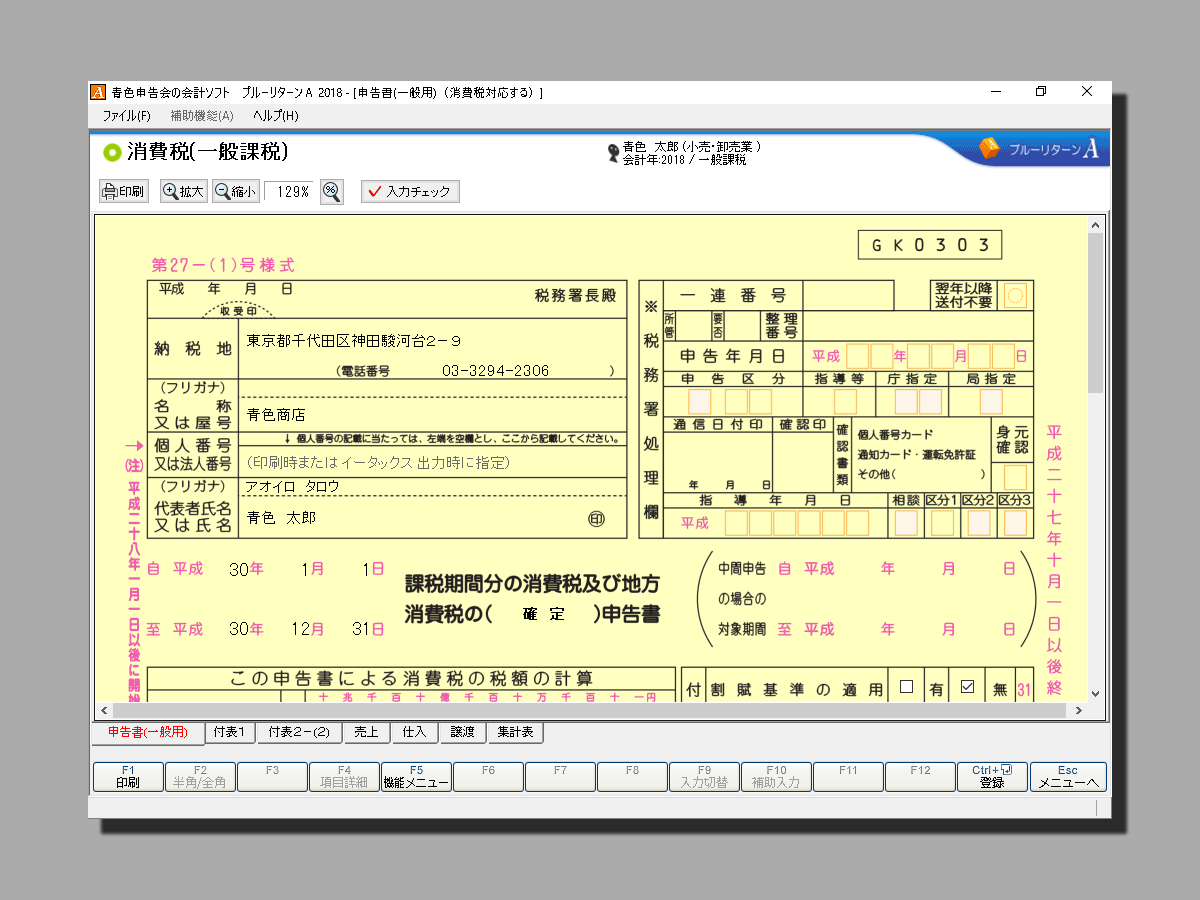The image size is (1200, 900).
Task: Click the 129% zoom percentage field
Action: pos(290,192)
